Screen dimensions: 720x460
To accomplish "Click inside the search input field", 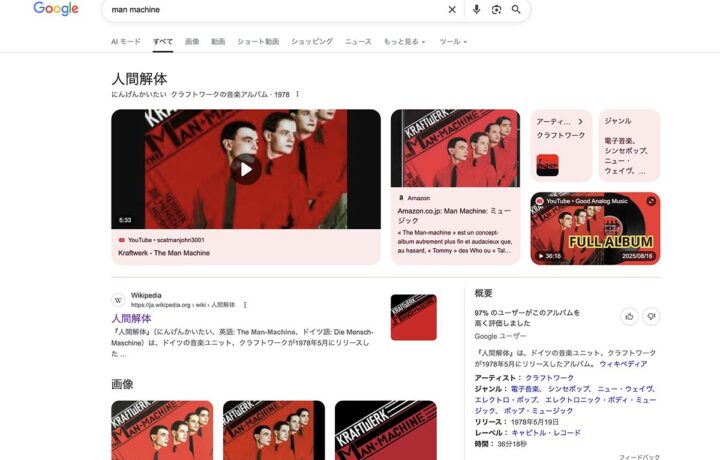I will [270, 10].
